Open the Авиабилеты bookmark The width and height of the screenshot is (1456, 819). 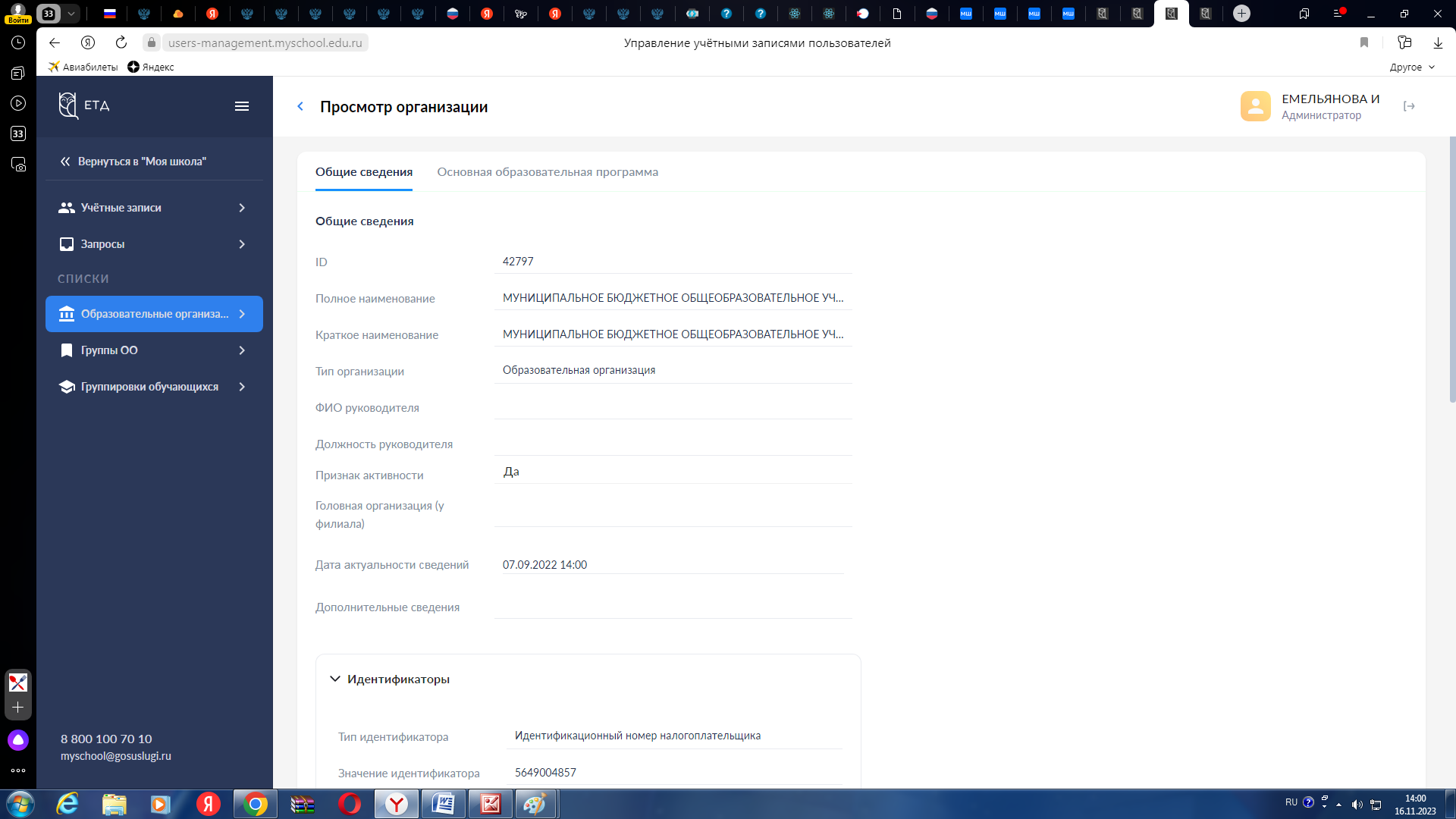click(83, 67)
